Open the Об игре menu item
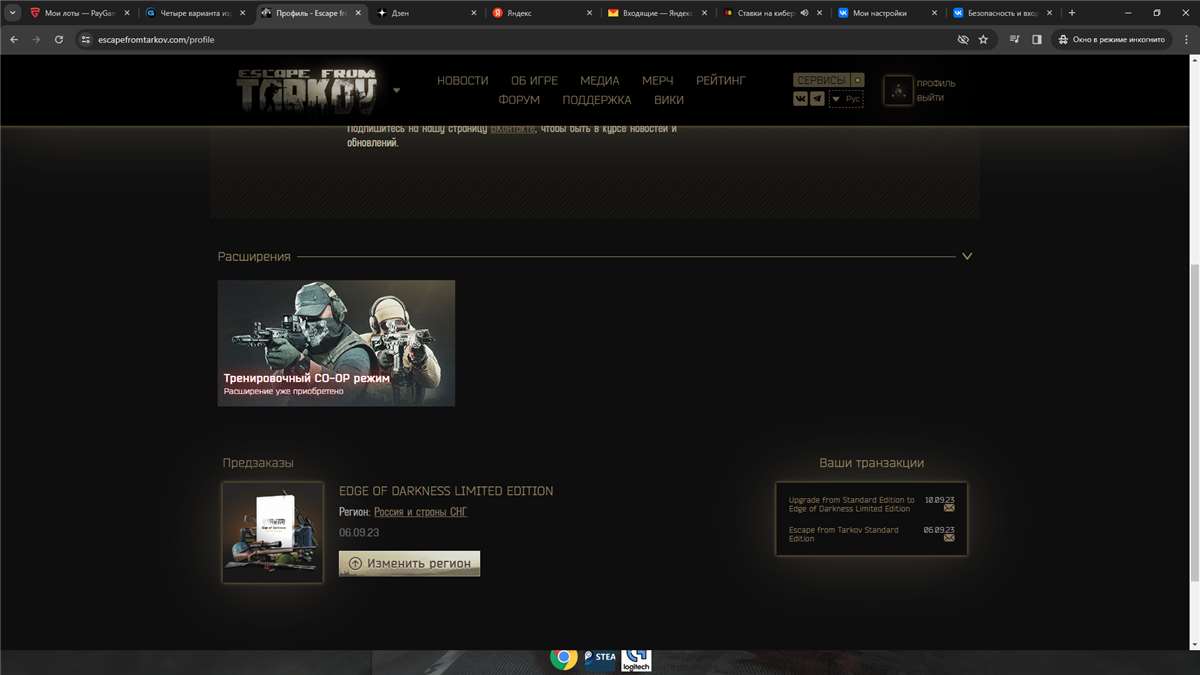 534,80
